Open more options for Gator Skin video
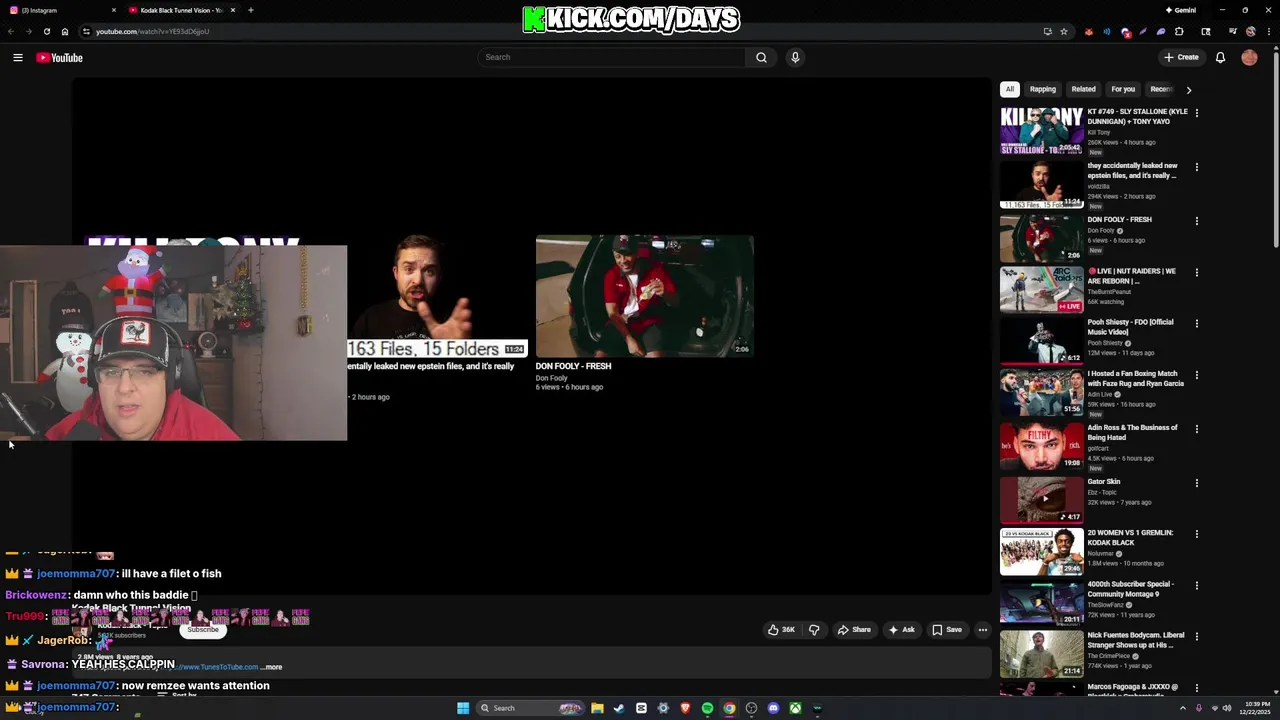1280x720 pixels. 1196,483
